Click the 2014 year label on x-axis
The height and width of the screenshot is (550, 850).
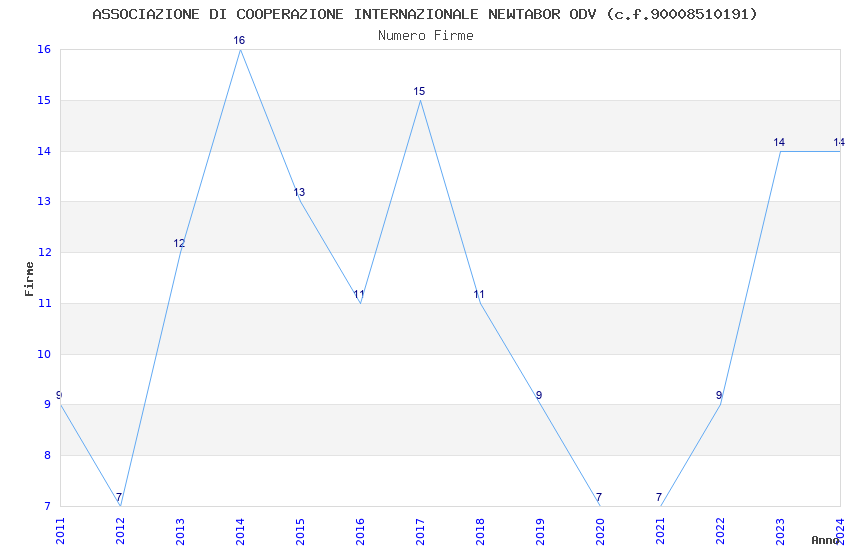pyautogui.click(x=240, y=531)
